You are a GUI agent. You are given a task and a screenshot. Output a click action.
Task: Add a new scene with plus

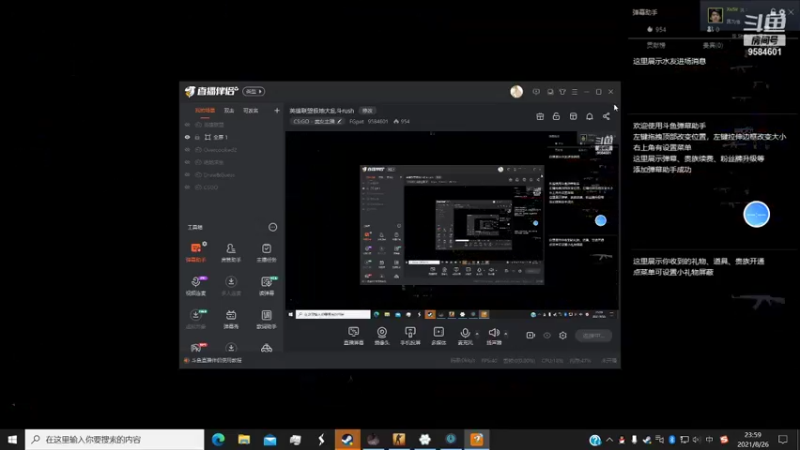coord(277,111)
